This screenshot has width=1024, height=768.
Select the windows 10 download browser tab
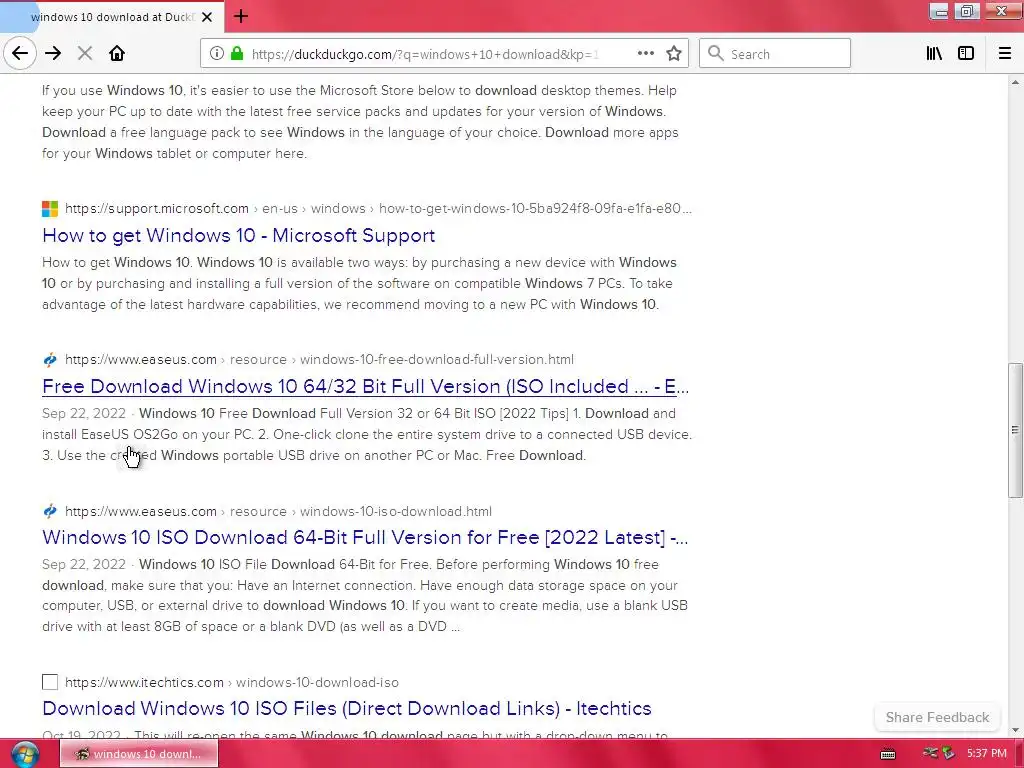(112, 16)
